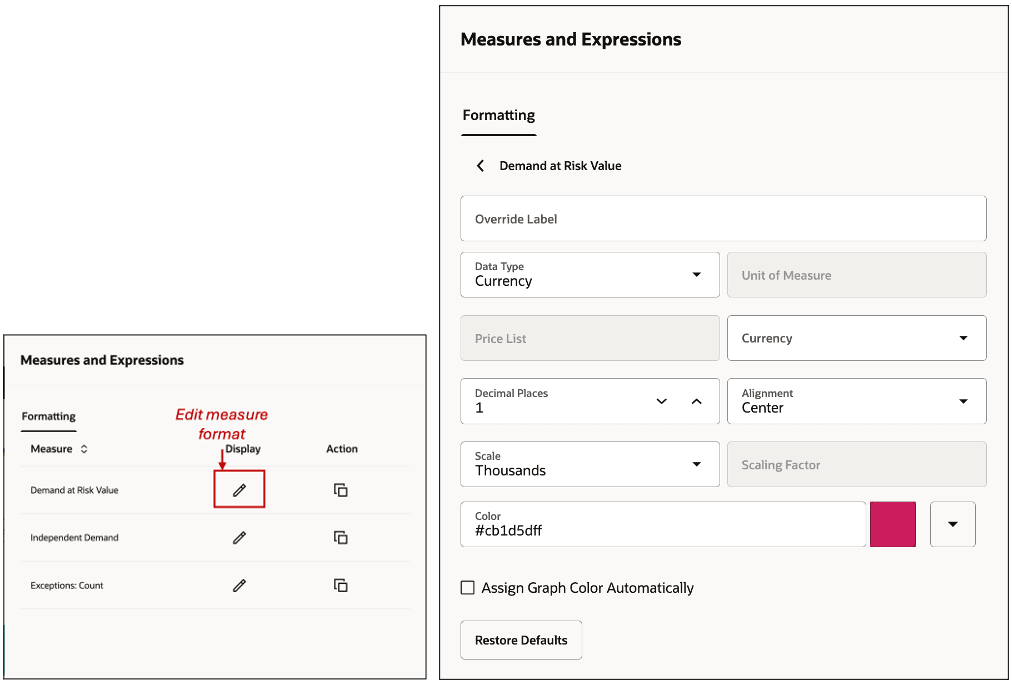Select the Formatting tab in right panel

coord(498,115)
